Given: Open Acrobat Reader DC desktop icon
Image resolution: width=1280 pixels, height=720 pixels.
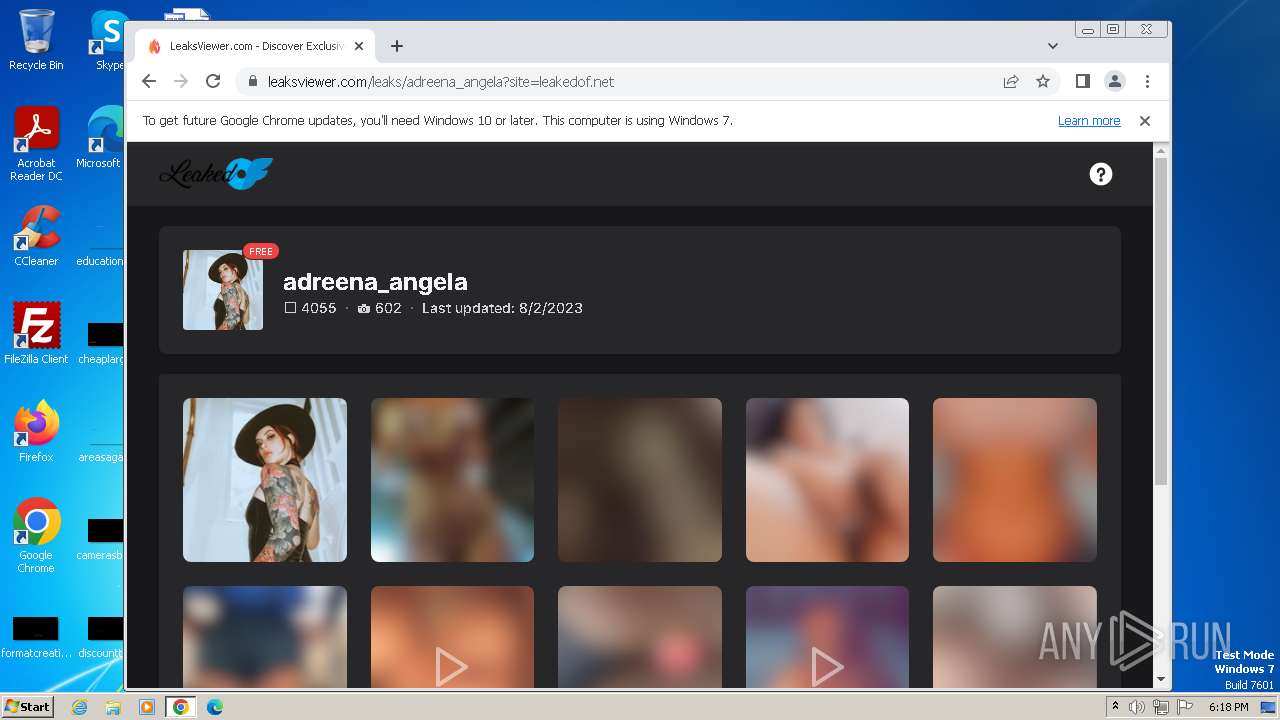Looking at the screenshot, I should (x=36, y=145).
